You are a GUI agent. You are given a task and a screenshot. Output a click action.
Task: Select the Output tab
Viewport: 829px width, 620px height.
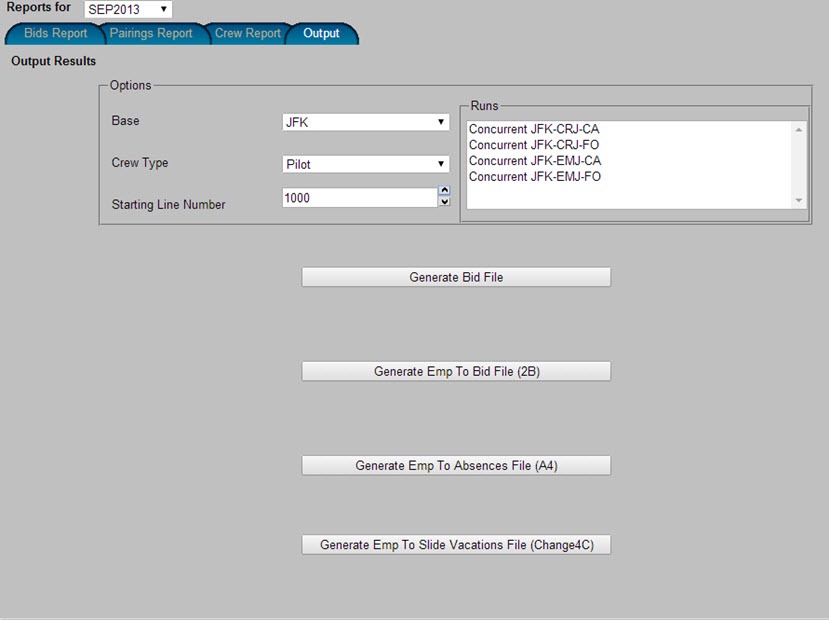[321, 33]
